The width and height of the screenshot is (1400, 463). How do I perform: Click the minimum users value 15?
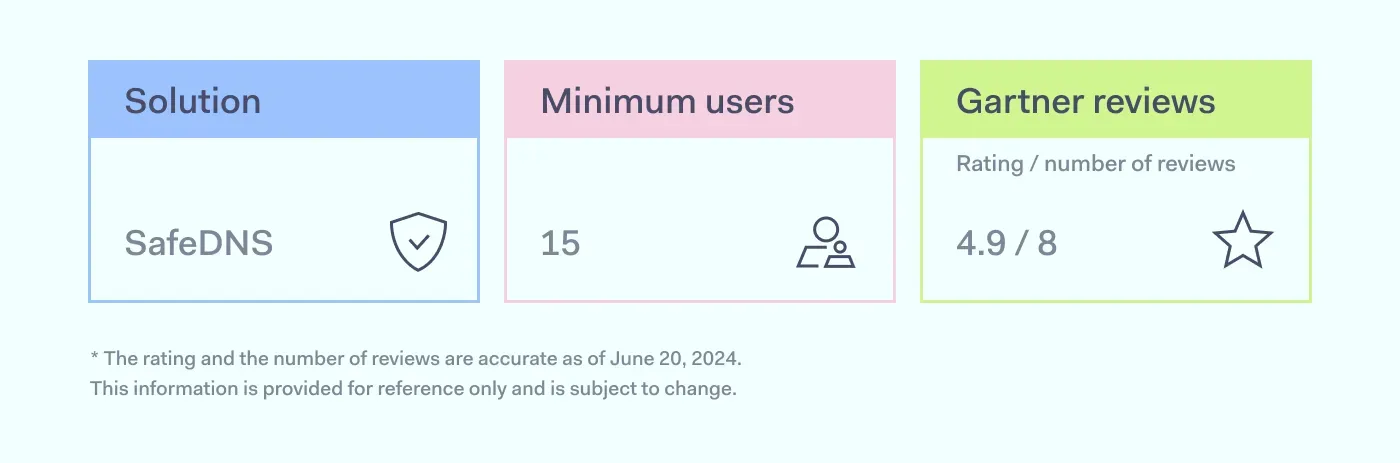click(560, 243)
